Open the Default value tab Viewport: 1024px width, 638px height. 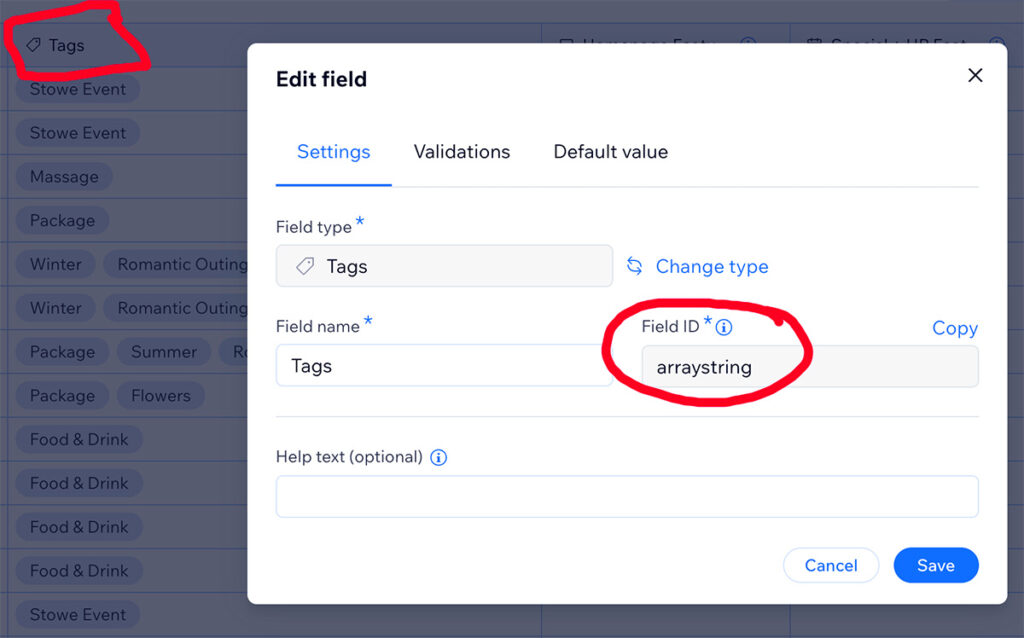[x=611, y=152]
